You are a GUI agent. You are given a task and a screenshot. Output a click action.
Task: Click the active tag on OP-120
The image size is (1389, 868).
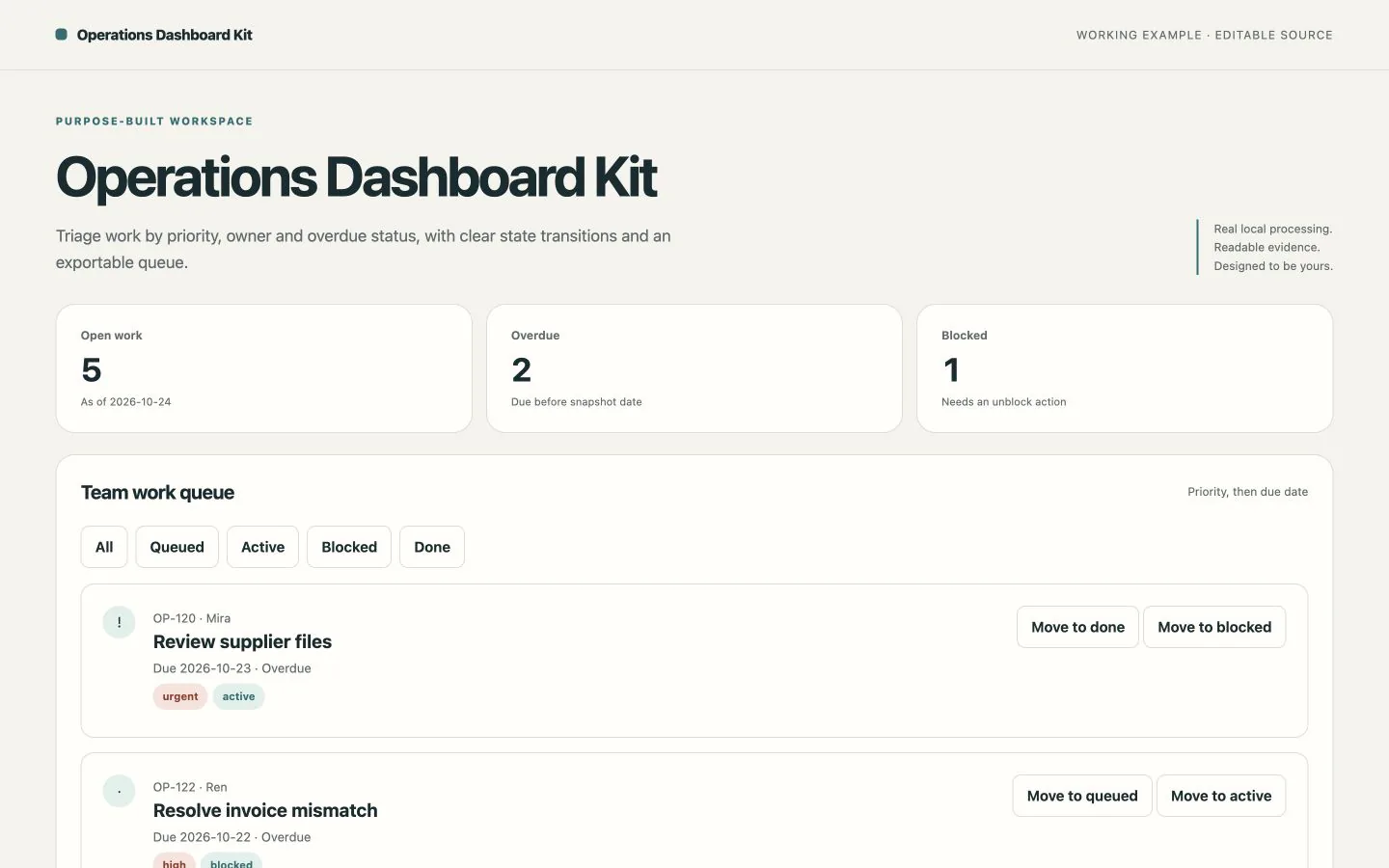pos(239,696)
